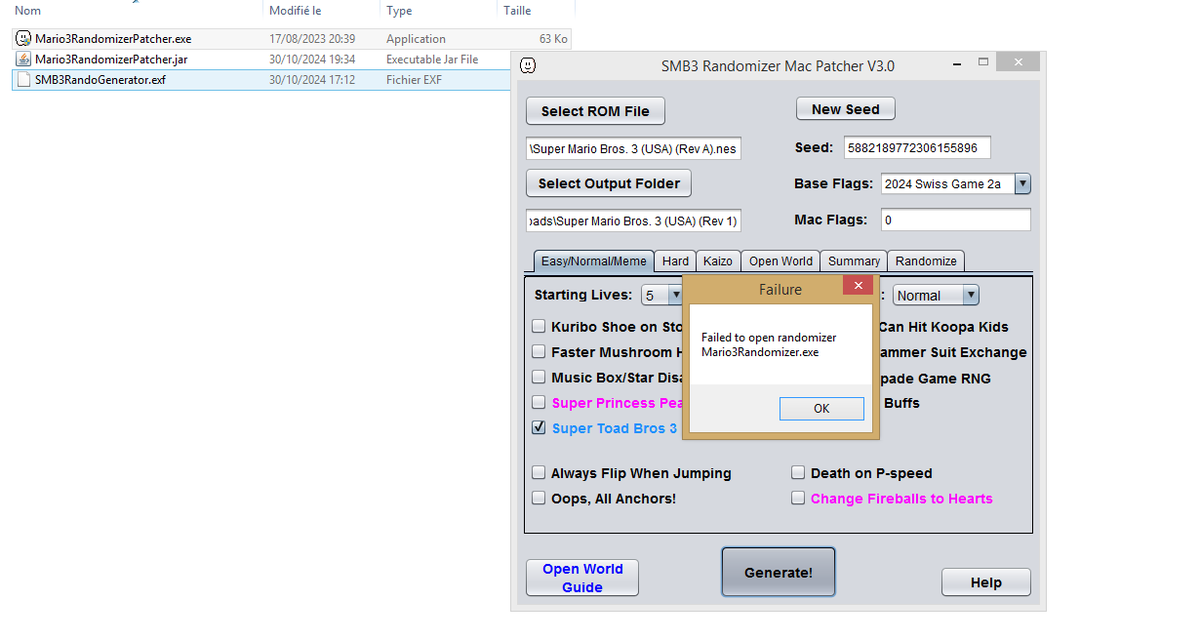Image resolution: width=1200 pixels, height=641 pixels.
Task: Sort files by the Nom column header
Action: [x=28, y=10]
